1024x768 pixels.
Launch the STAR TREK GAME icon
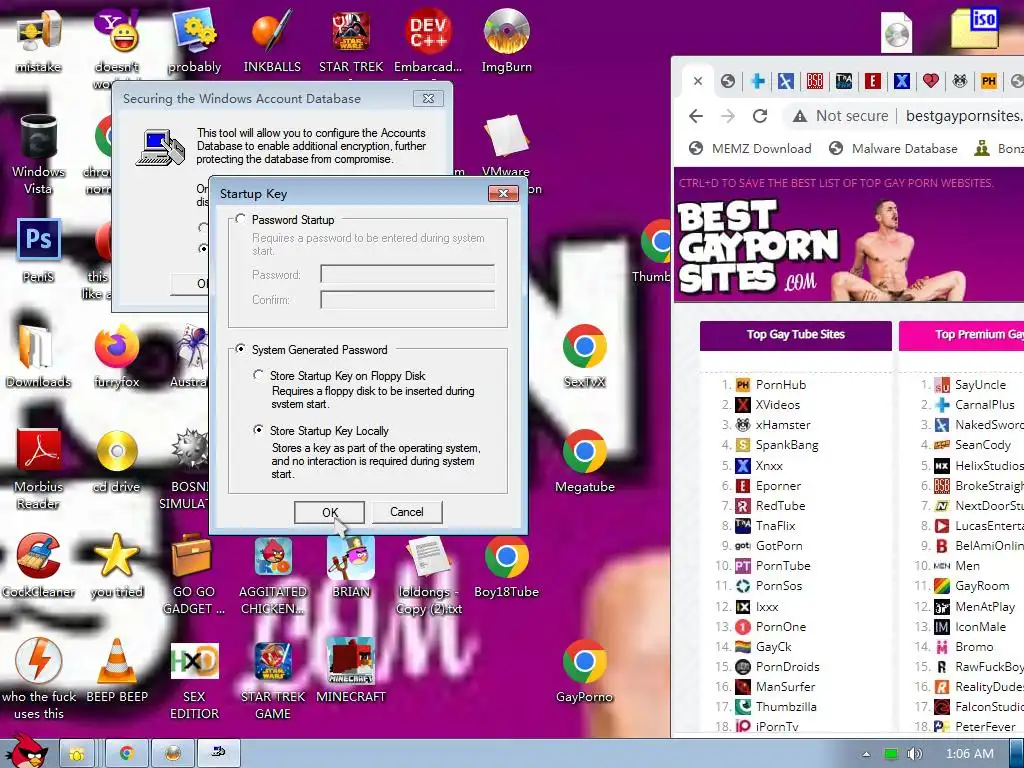[x=272, y=679]
